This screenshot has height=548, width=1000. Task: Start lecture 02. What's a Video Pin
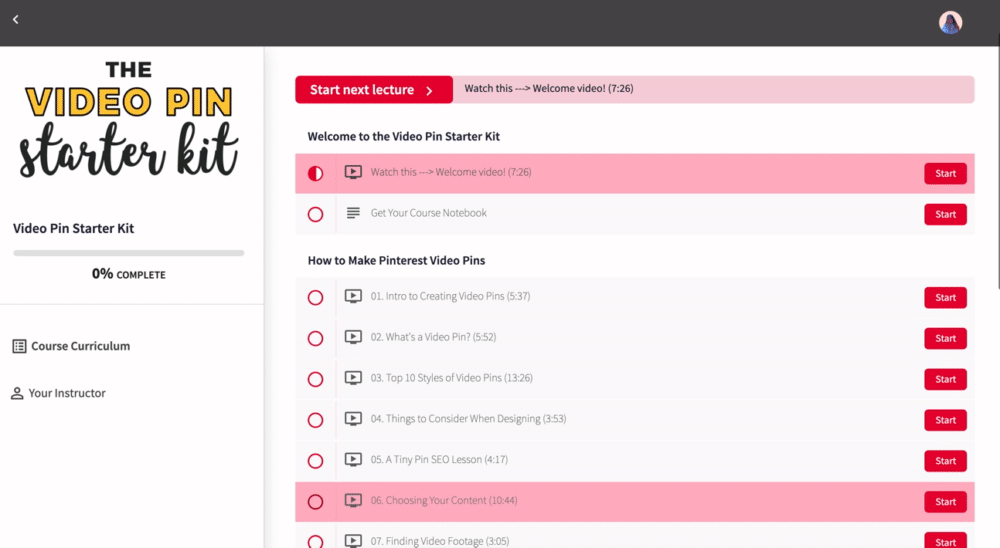point(945,338)
